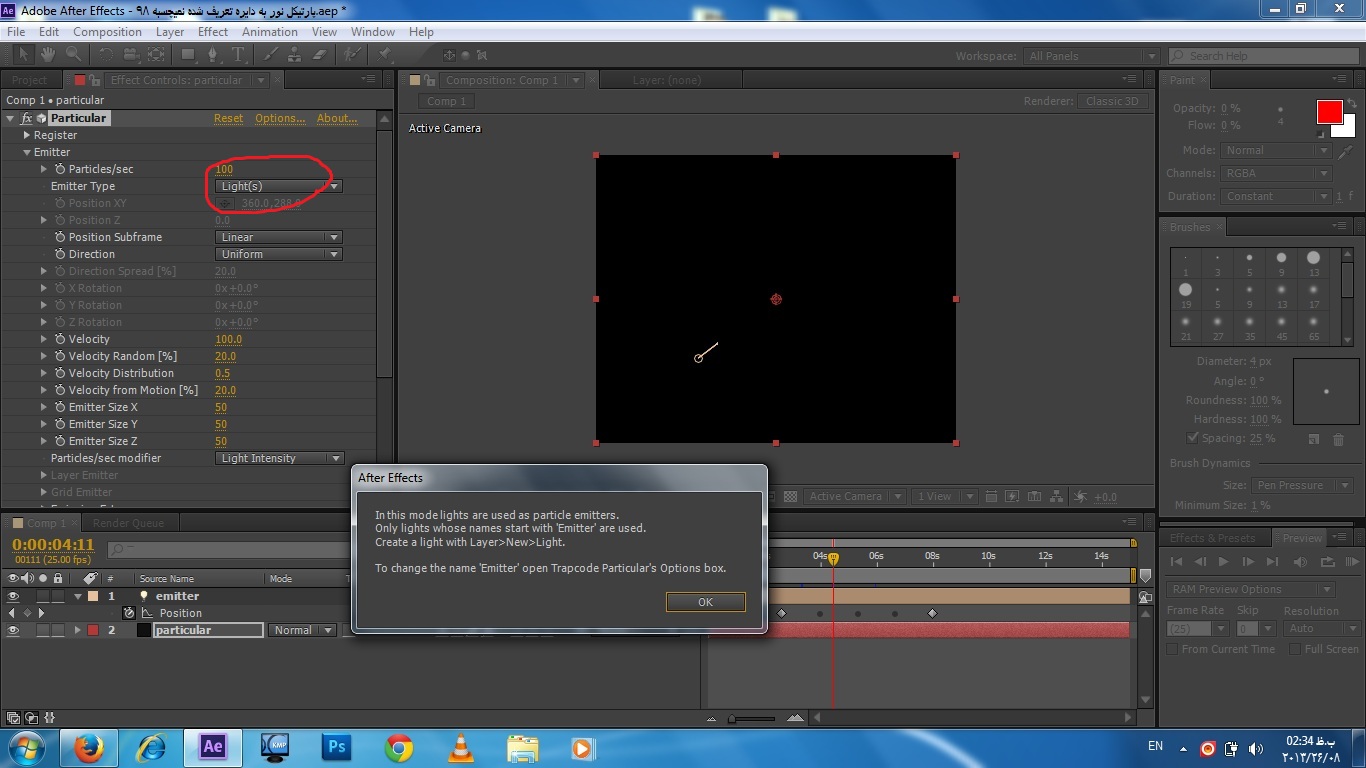Click the Comp 1 breadcrumb button
The image size is (1366, 768).
point(447,101)
